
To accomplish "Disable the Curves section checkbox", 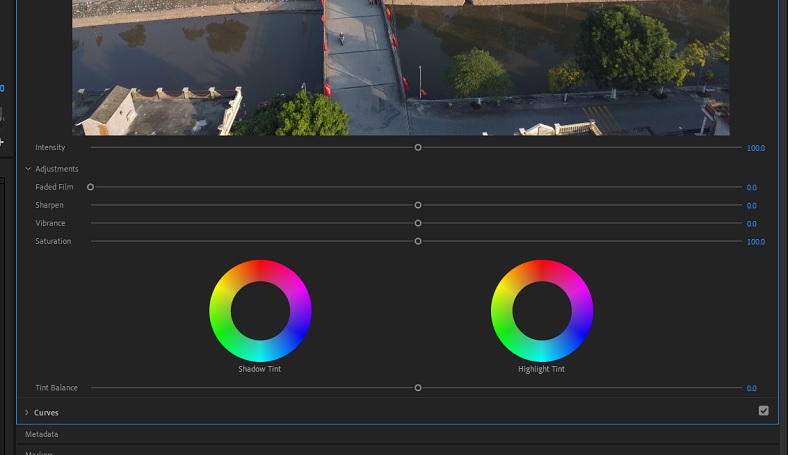I will [764, 411].
